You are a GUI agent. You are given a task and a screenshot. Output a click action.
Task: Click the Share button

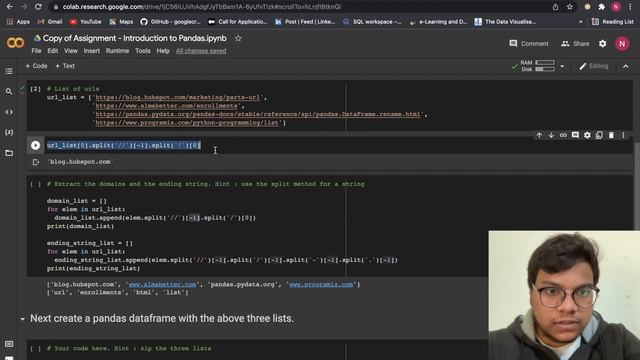click(x=575, y=44)
